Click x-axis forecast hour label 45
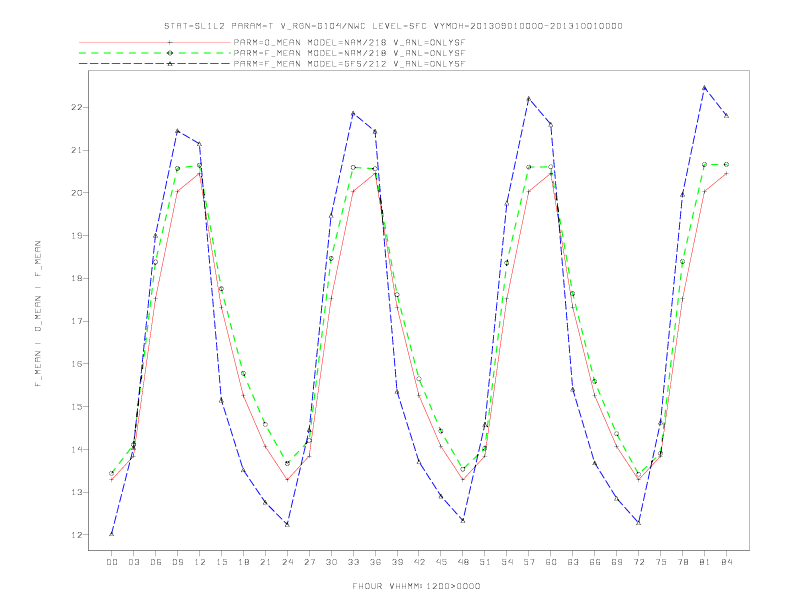 click(x=441, y=562)
